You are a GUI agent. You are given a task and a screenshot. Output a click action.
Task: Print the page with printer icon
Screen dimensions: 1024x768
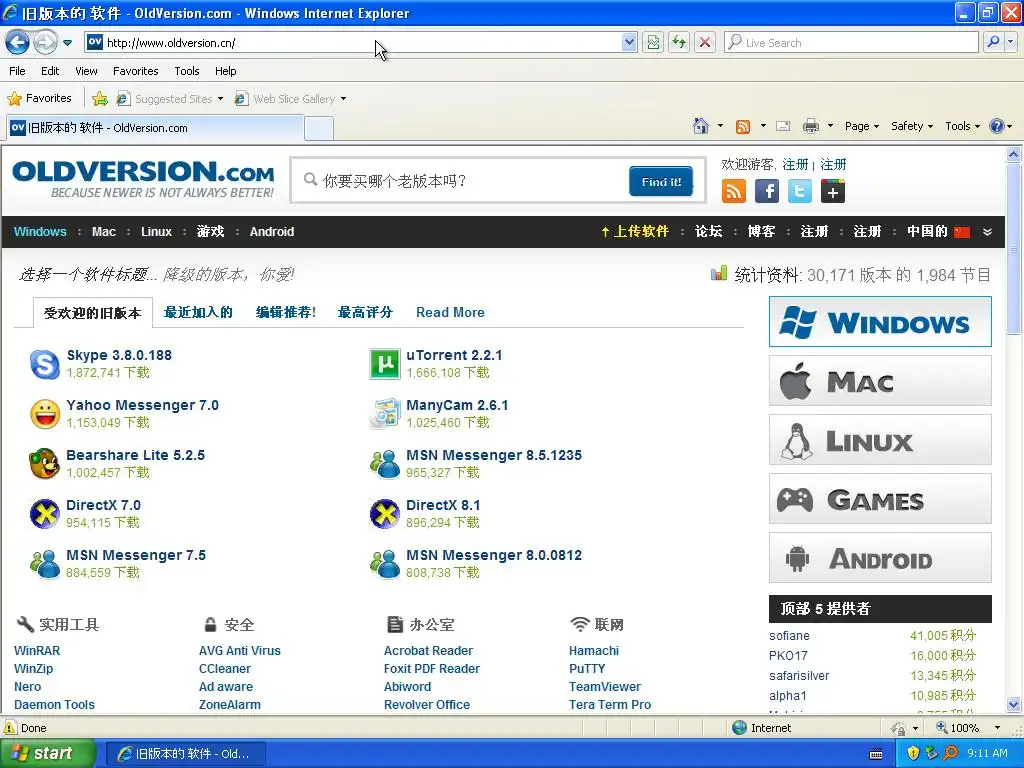tap(810, 126)
